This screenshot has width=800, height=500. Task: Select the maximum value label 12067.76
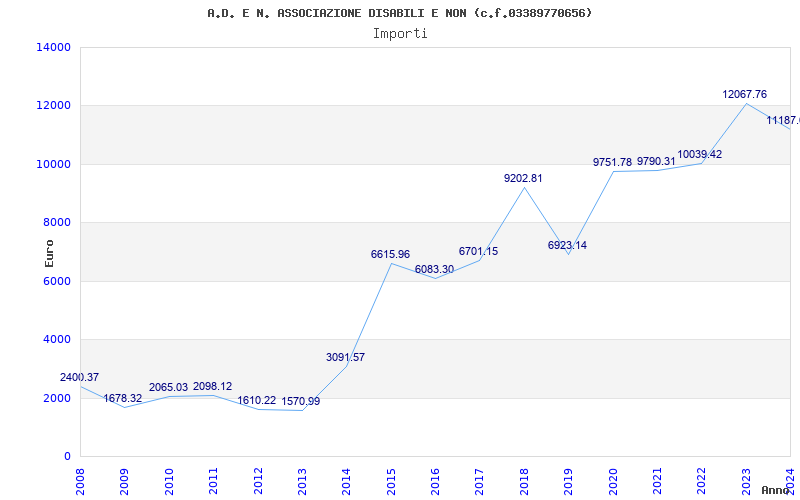point(744,94)
